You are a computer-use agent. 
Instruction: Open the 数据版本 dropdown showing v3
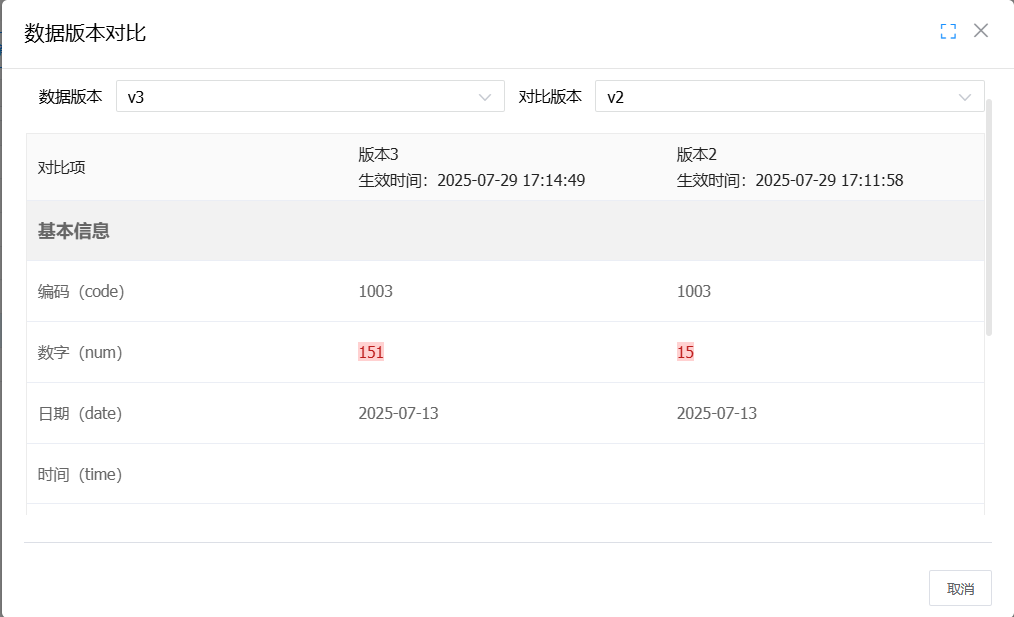300,97
